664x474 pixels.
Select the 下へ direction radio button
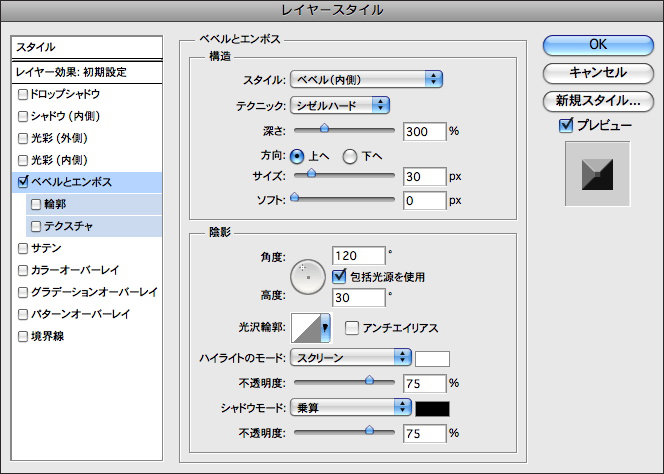click(x=350, y=156)
